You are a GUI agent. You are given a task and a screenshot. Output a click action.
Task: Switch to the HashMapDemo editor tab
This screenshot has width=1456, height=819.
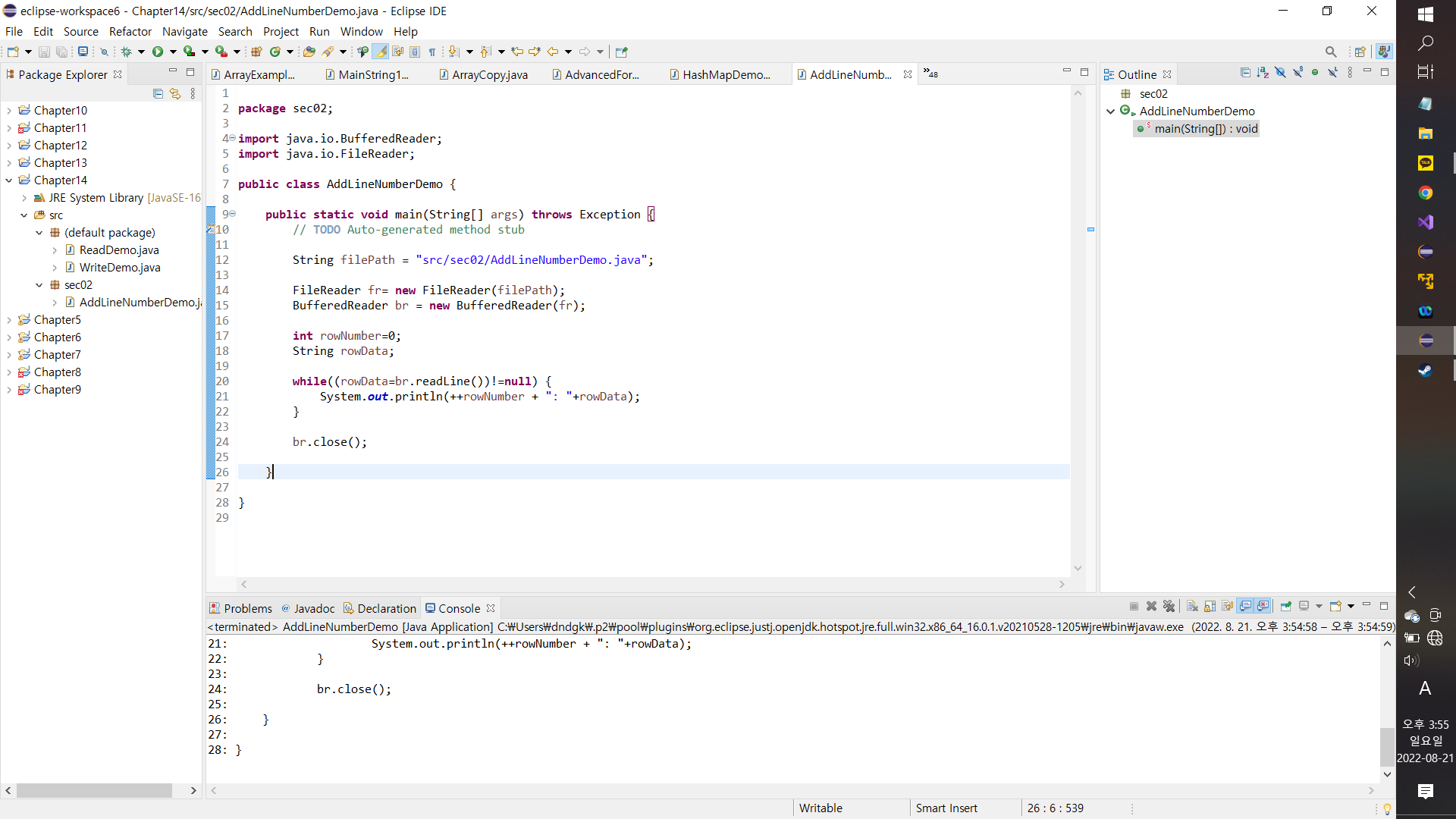click(x=725, y=74)
